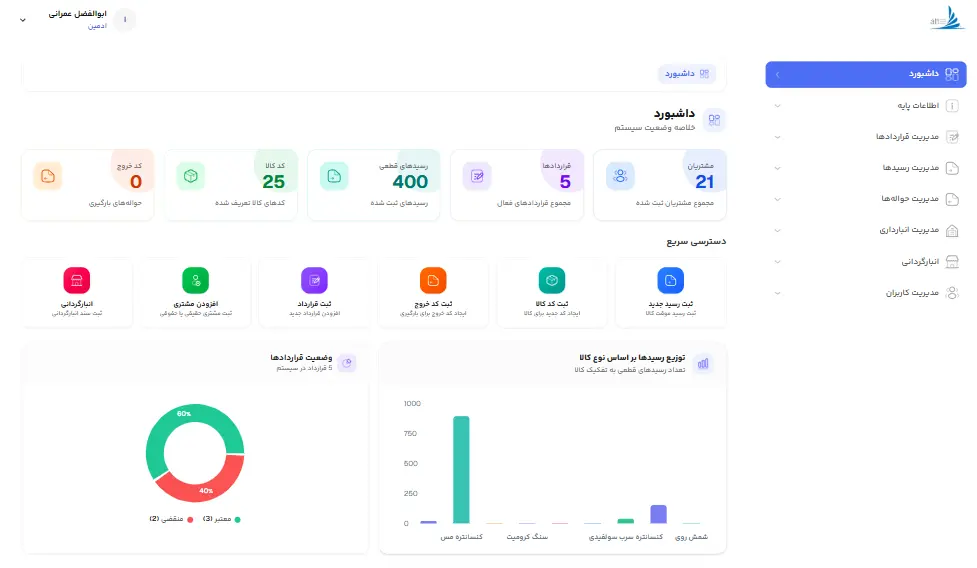Expand the مدیریت کاربران chevron
Viewport: 977px width, 568px height.
point(778,293)
